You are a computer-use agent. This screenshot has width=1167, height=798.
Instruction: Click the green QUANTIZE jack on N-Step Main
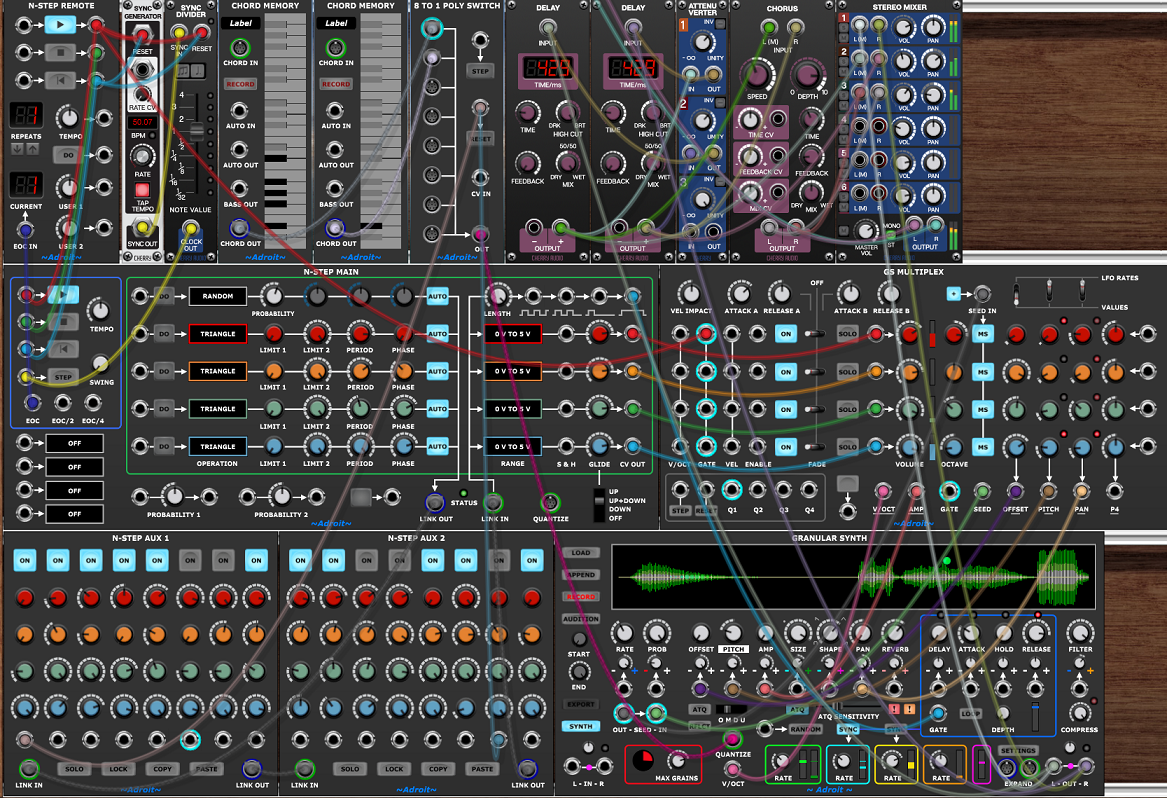coord(550,502)
